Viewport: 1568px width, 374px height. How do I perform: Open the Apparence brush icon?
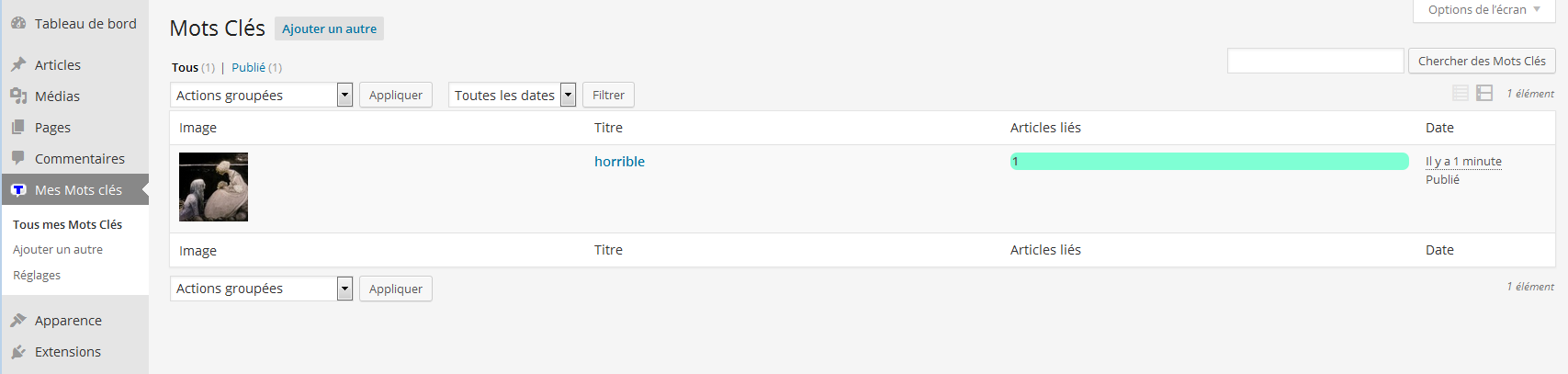[x=18, y=320]
